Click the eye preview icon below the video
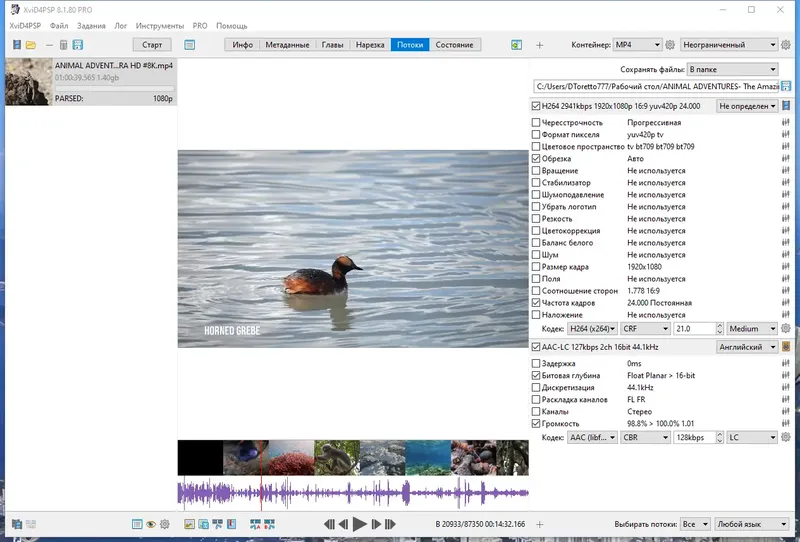800x542 pixels. [x=151, y=524]
